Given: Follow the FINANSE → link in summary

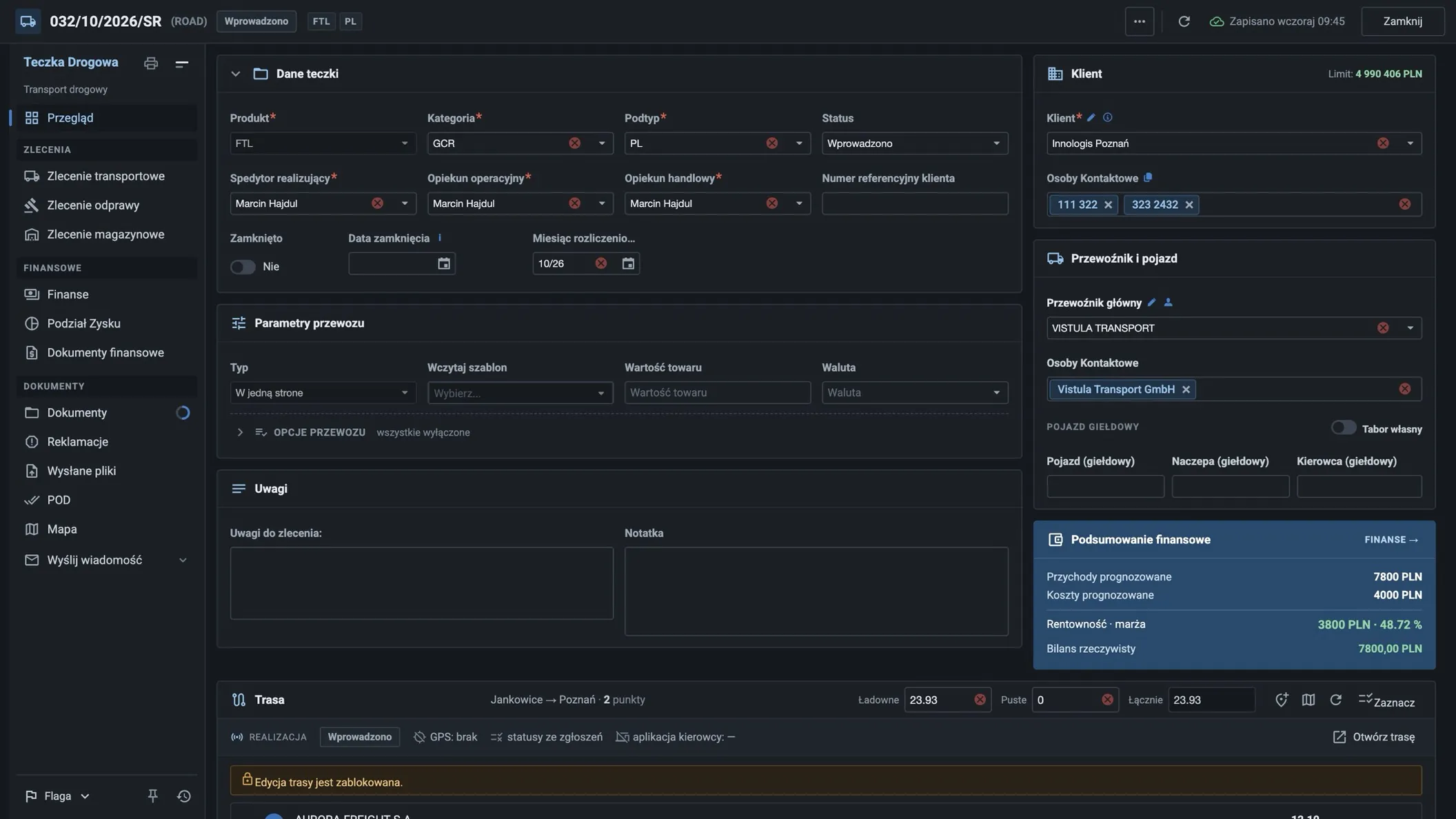Looking at the screenshot, I should 1391,540.
